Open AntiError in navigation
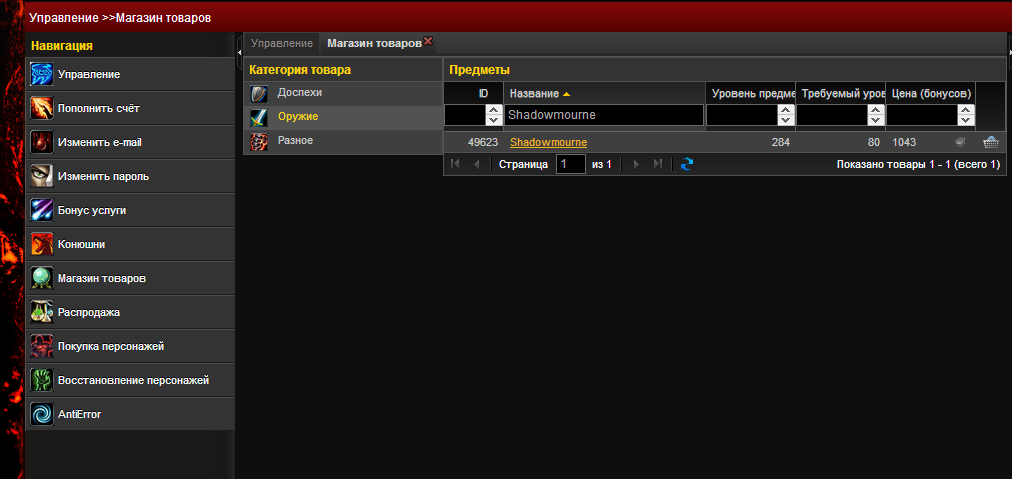This screenshot has height=479, width=1012. (x=130, y=414)
